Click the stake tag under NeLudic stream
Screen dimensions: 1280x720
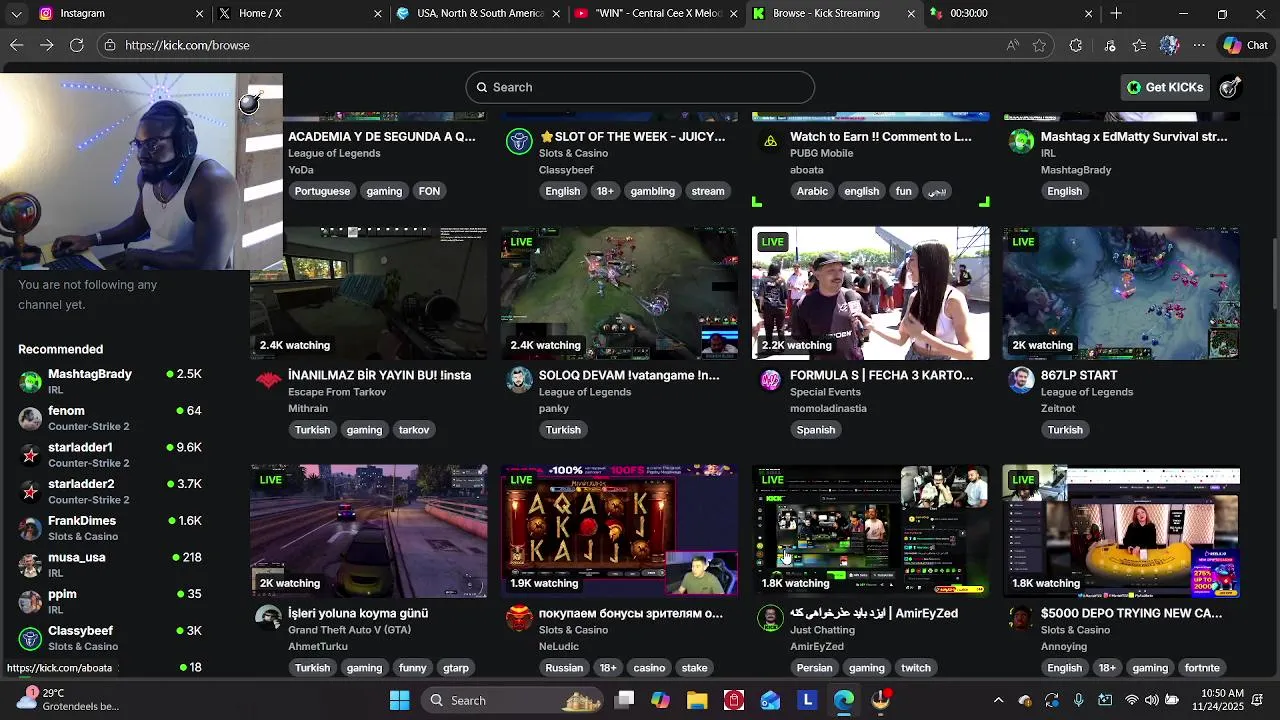pyautogui.click(x=695, y=668)
